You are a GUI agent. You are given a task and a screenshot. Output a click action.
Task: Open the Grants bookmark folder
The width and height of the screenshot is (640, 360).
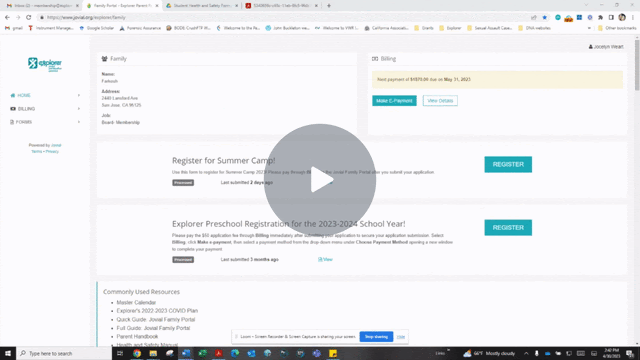point(424,28)
